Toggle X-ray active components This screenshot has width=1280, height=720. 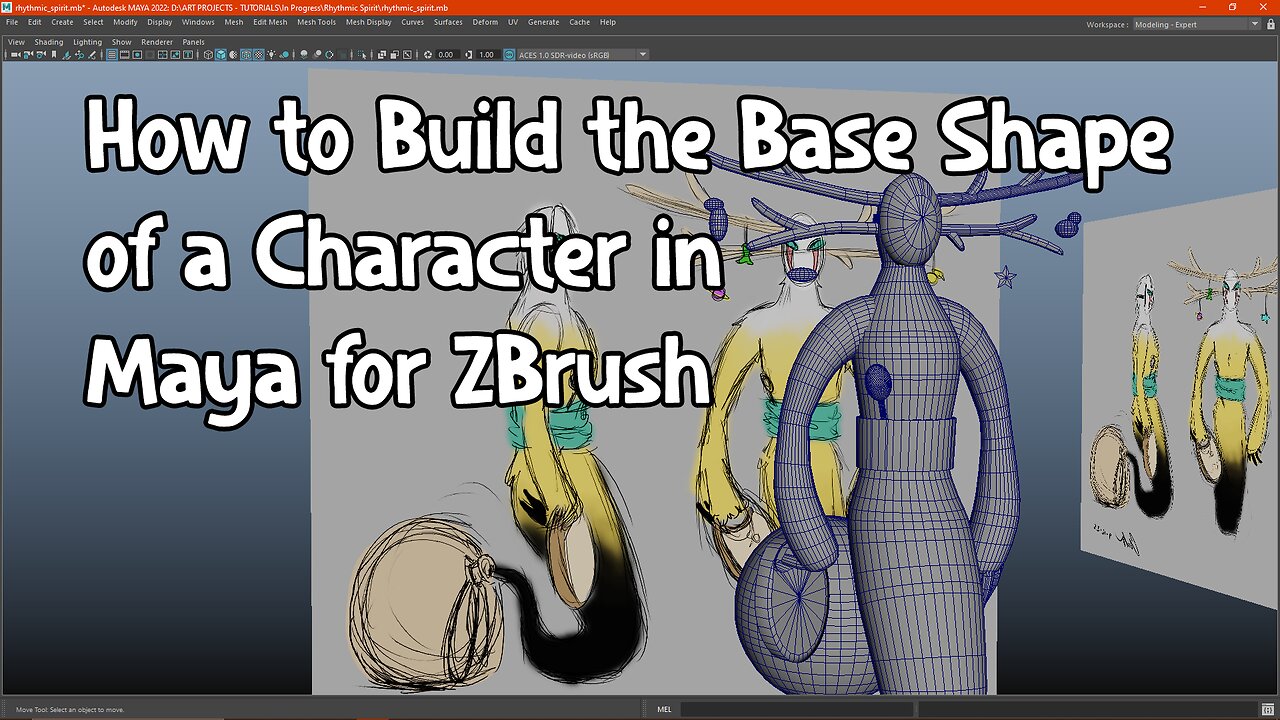pos(394,55)
